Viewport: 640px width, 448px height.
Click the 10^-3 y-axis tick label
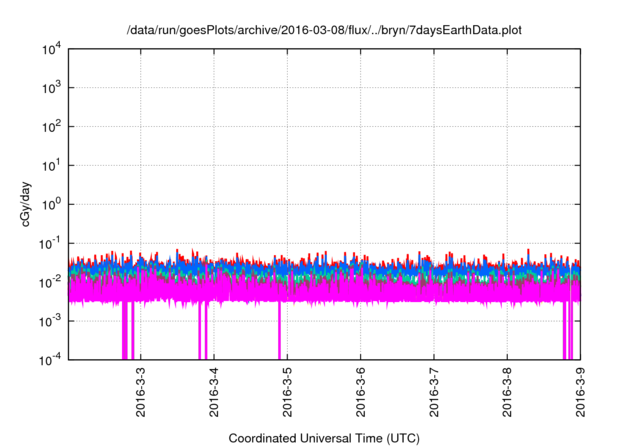[x=50, y=322]
